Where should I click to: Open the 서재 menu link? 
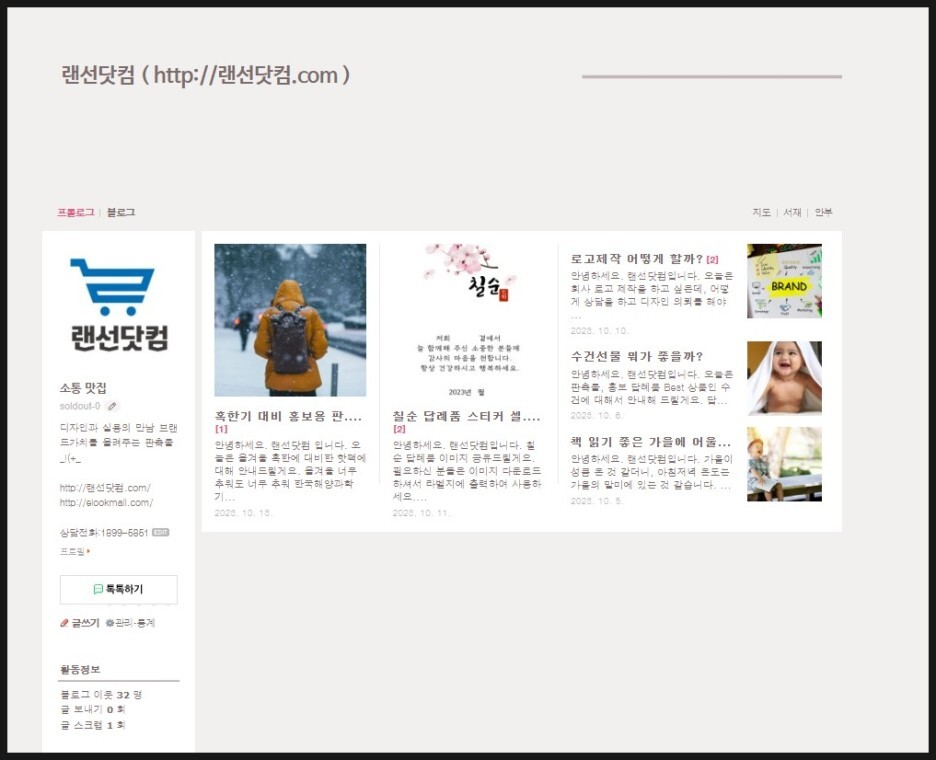tap(792, 213)
